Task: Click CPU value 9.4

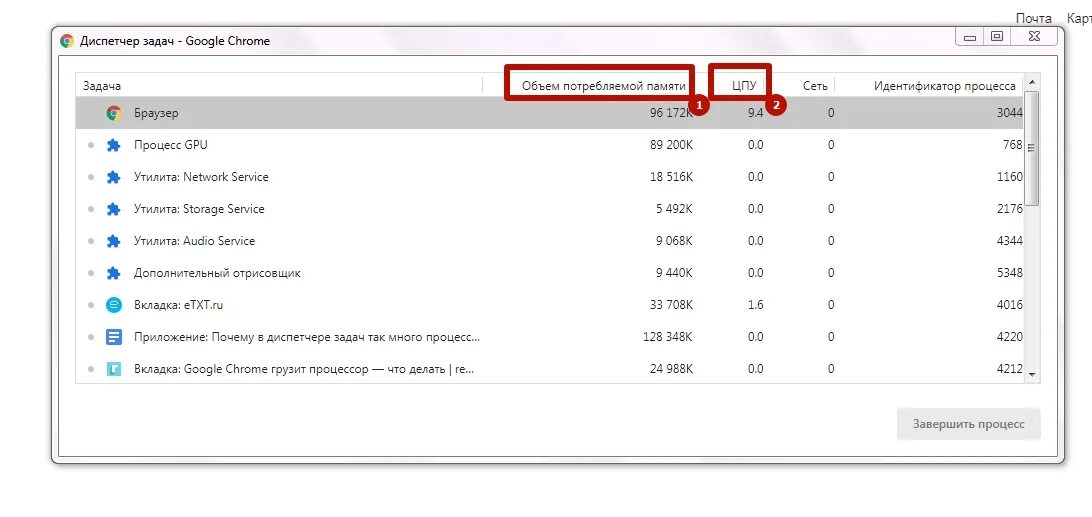Action: (x=756, y=113)
